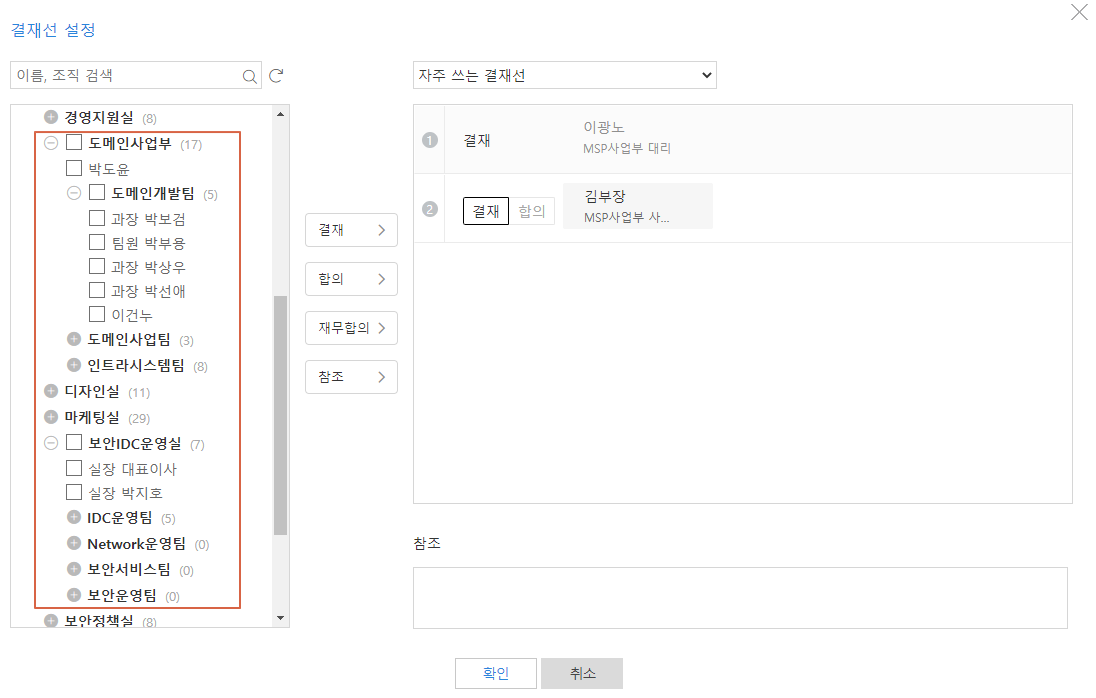Expand the IDC운영팀 plus icon
Image resolution: width=1096 pixels, height=698 pixels.
tap(73, 518)
